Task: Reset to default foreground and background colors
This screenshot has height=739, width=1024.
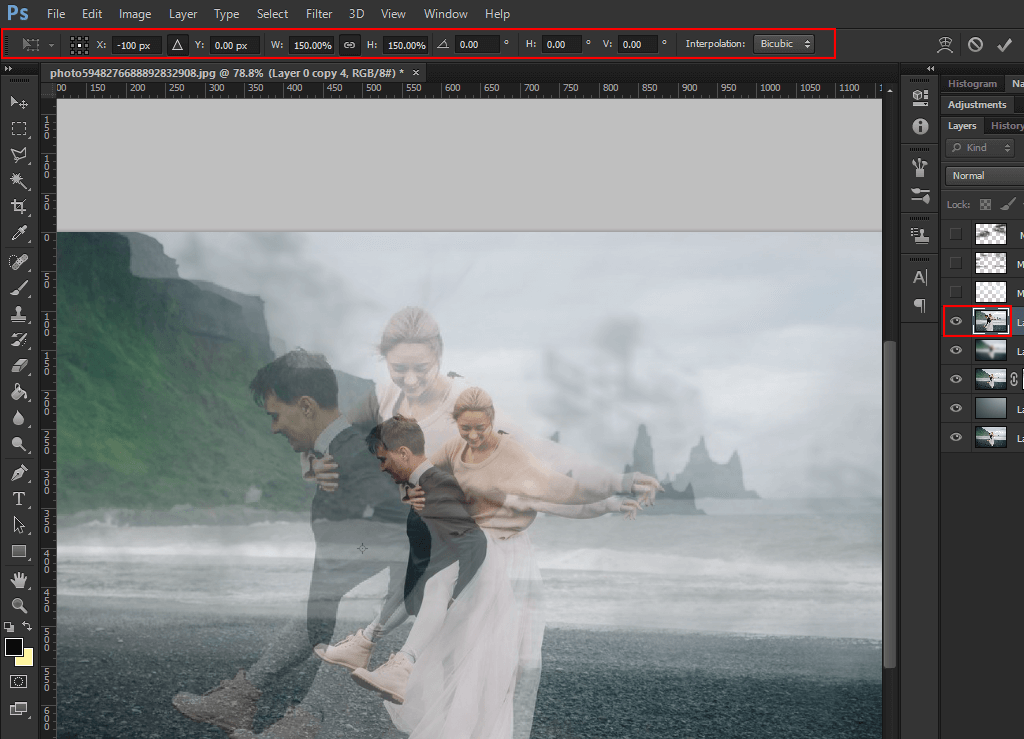Action: (x=8, y=626)
